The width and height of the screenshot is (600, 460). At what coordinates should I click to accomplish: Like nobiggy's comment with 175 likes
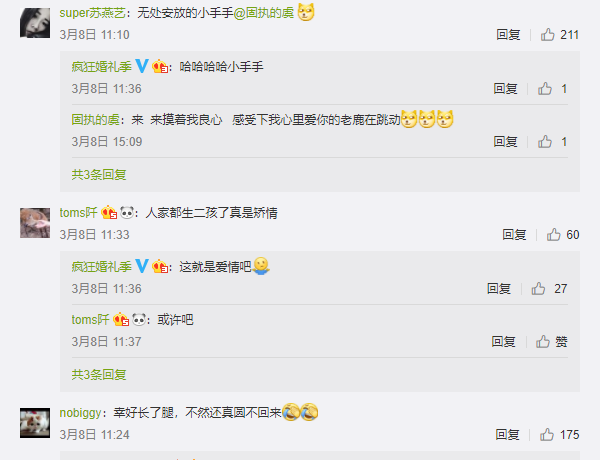pyautogui.click(x=559, y=435)
